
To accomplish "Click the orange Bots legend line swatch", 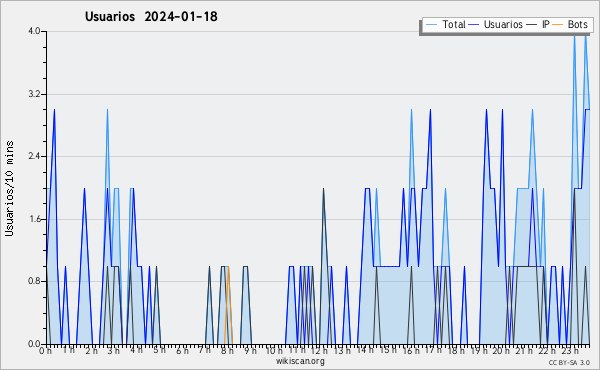I will pos(558,25).
